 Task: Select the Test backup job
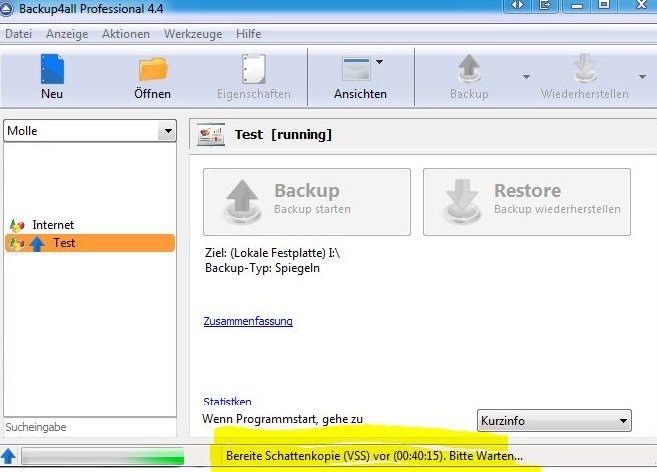coord(90,243)
